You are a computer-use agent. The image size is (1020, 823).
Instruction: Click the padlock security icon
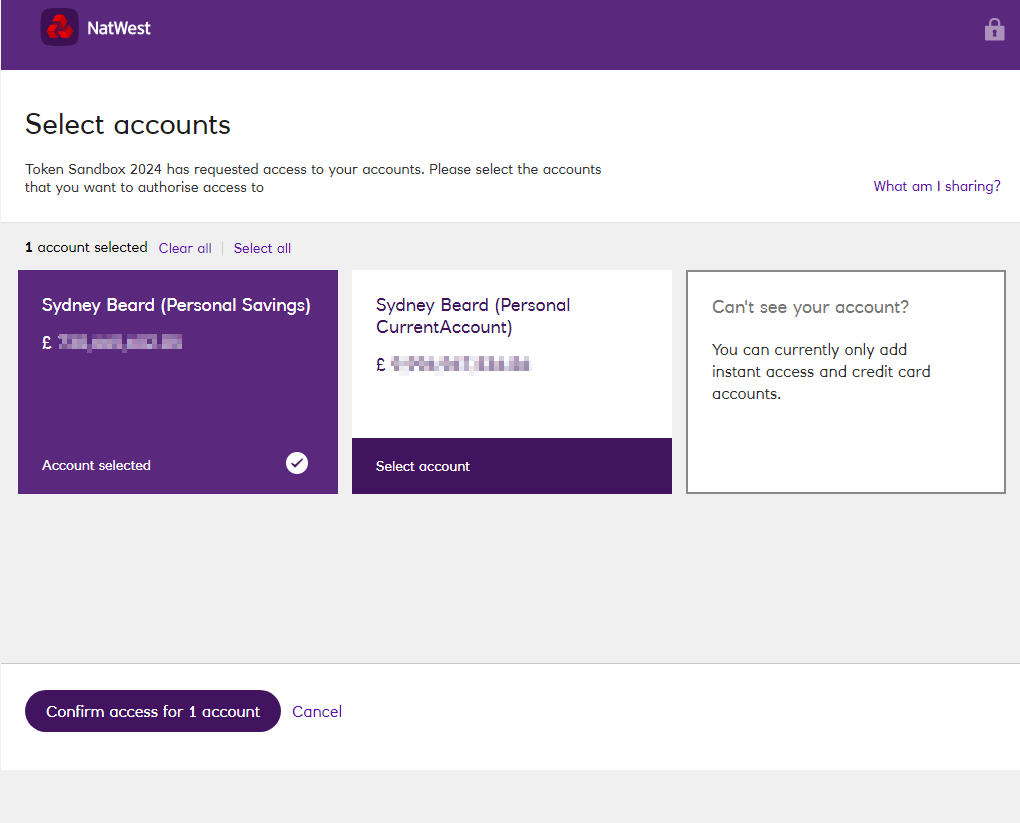pos(994,30)
